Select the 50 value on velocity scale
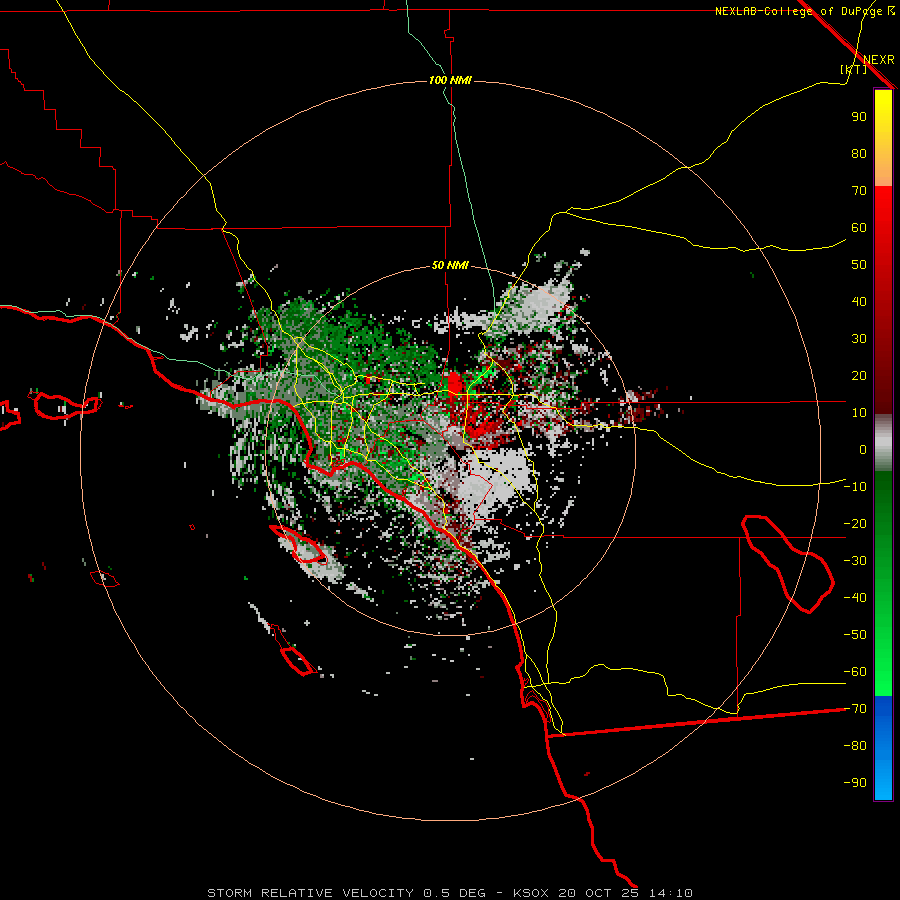The width and height of the screenshot is (900, 900). tap(859, 265)
